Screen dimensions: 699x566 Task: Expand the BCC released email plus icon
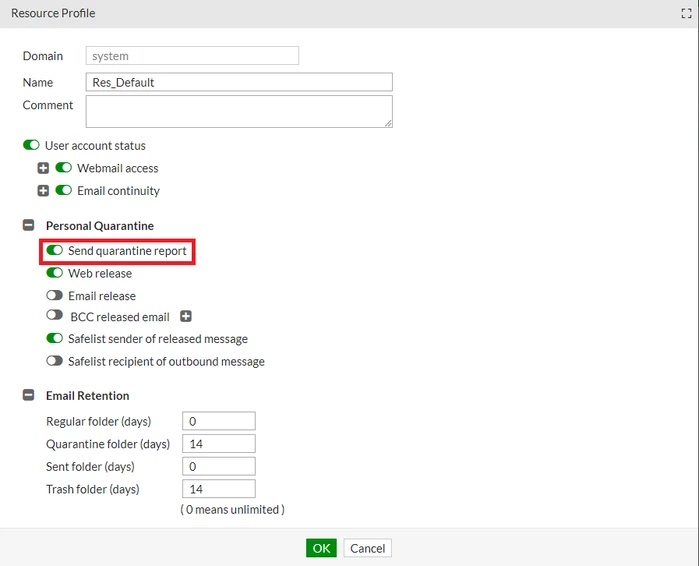(x=186, y=316)
